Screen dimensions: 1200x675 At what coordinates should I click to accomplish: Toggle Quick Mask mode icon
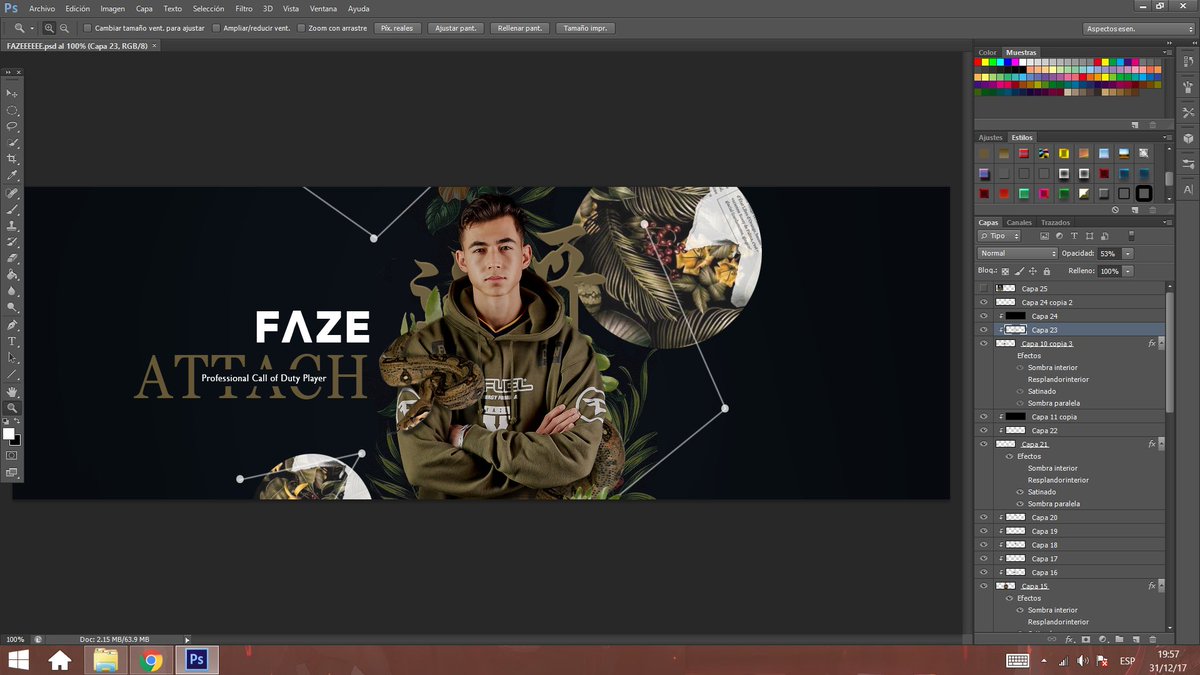pyautogui.click(x=12, y=455)
